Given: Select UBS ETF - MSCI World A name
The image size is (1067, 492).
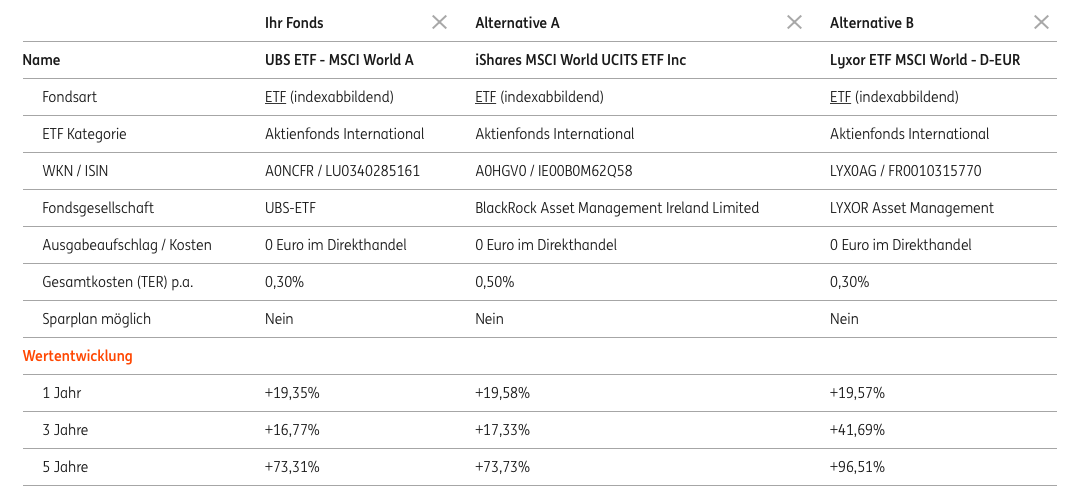Looking at the screenshot, I should coord(339,60).
